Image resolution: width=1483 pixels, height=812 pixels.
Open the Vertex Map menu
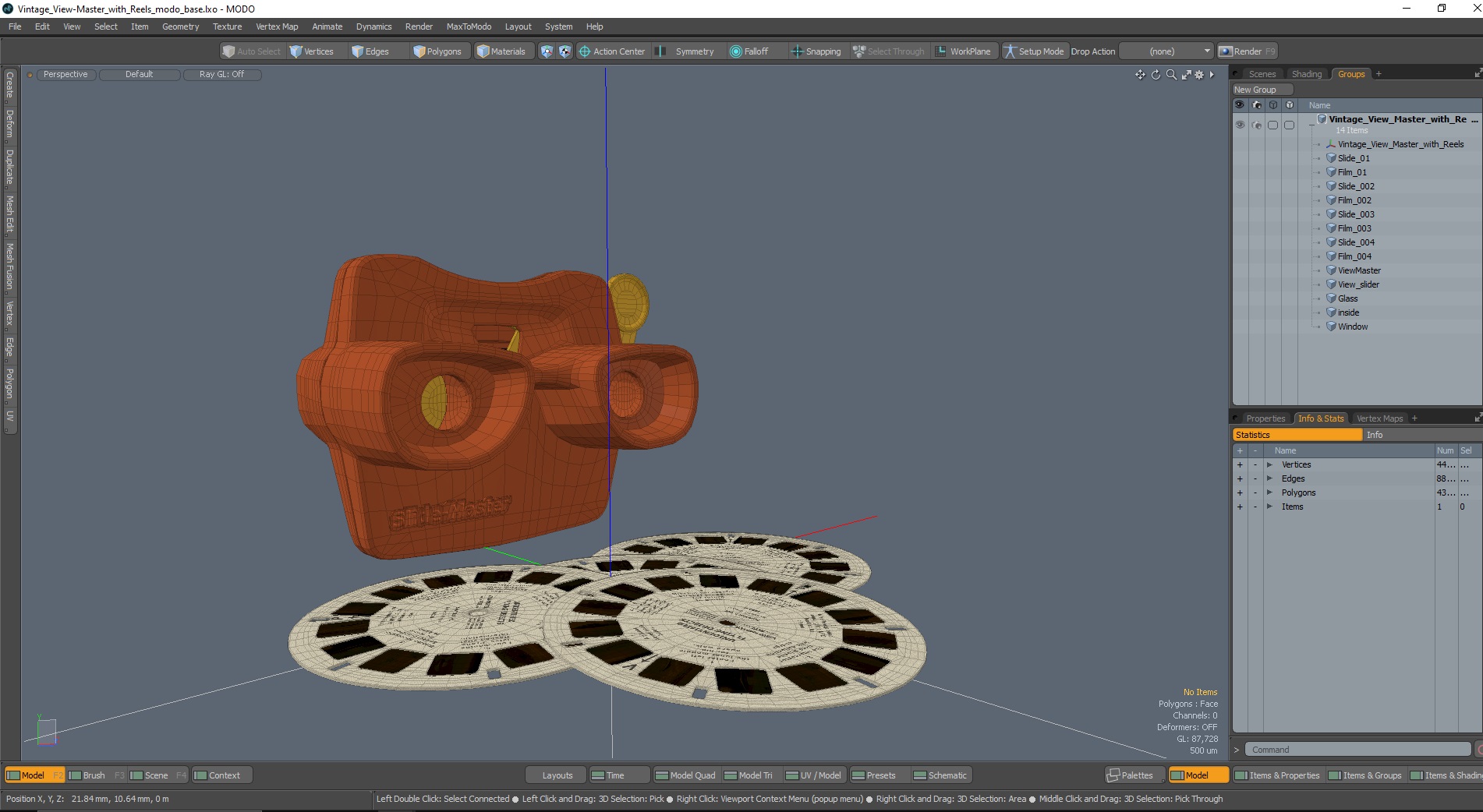[x=277, y=26]
